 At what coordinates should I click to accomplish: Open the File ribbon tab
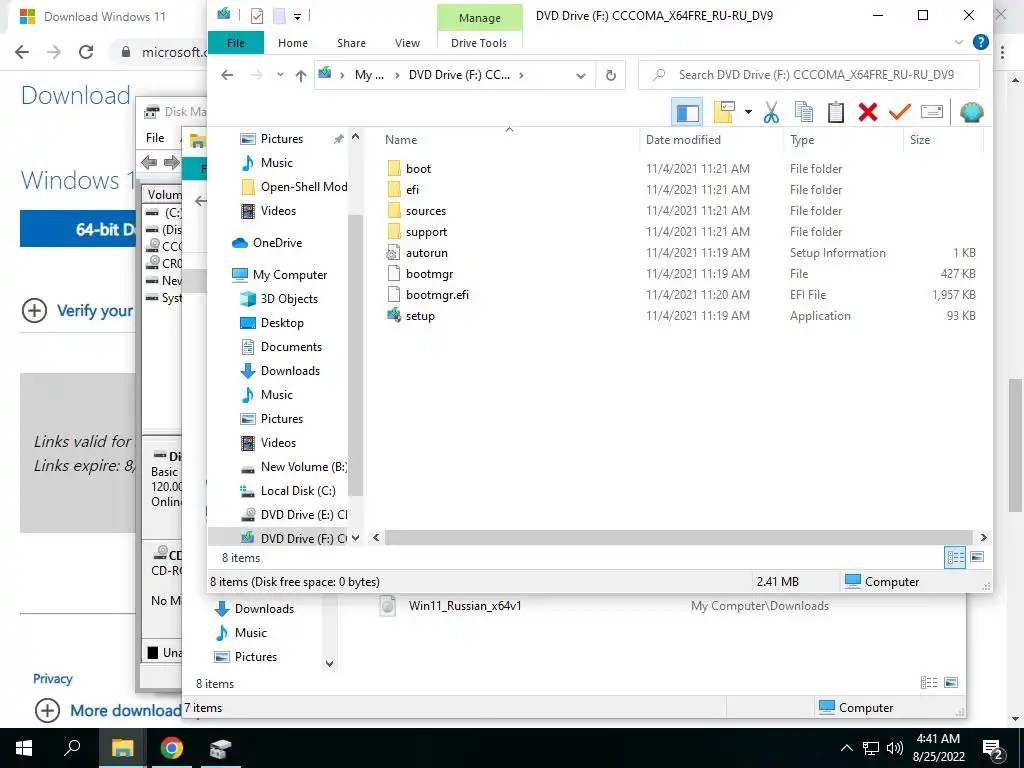(x=236, y=42)
